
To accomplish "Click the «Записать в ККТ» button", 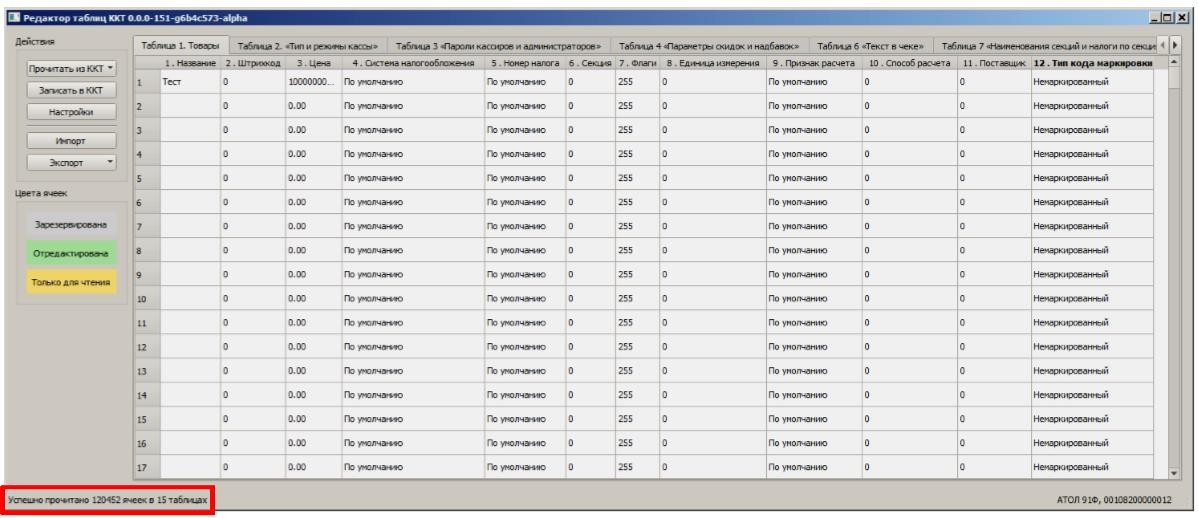I will pos(71,90).
